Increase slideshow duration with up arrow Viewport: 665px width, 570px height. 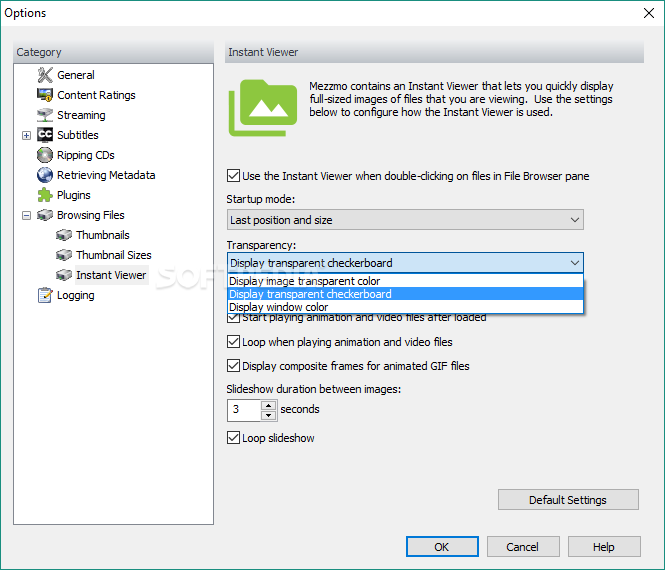(268, 405)
